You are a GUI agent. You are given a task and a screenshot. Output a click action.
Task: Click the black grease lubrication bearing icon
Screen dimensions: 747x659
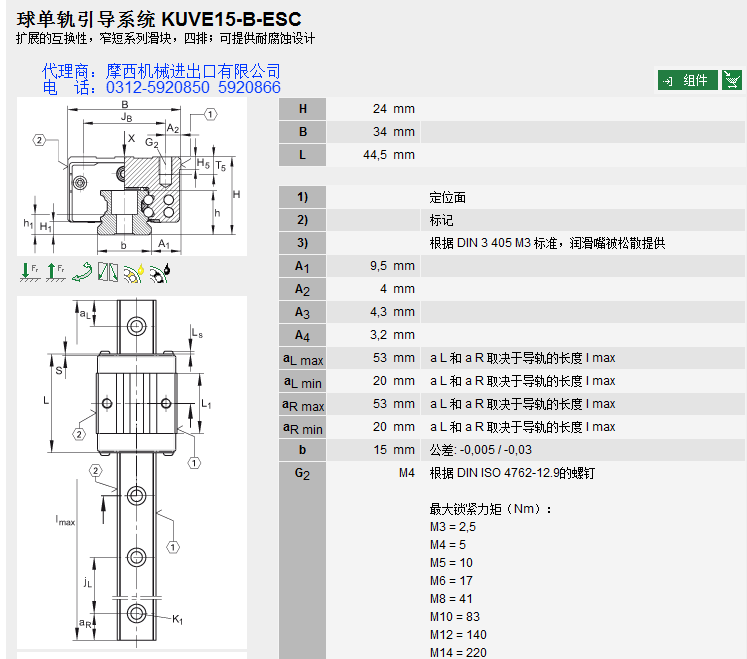[x=160, y=273]
